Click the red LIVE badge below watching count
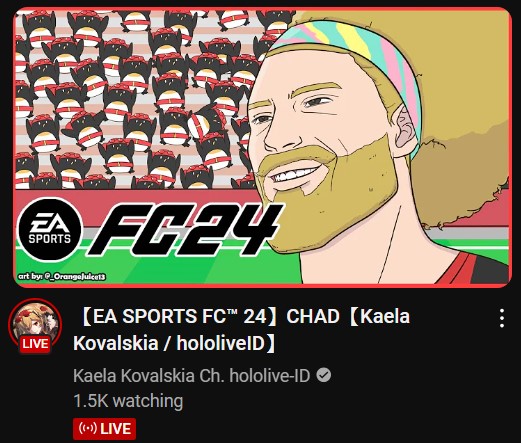521x443 pixels. point(104,429)
